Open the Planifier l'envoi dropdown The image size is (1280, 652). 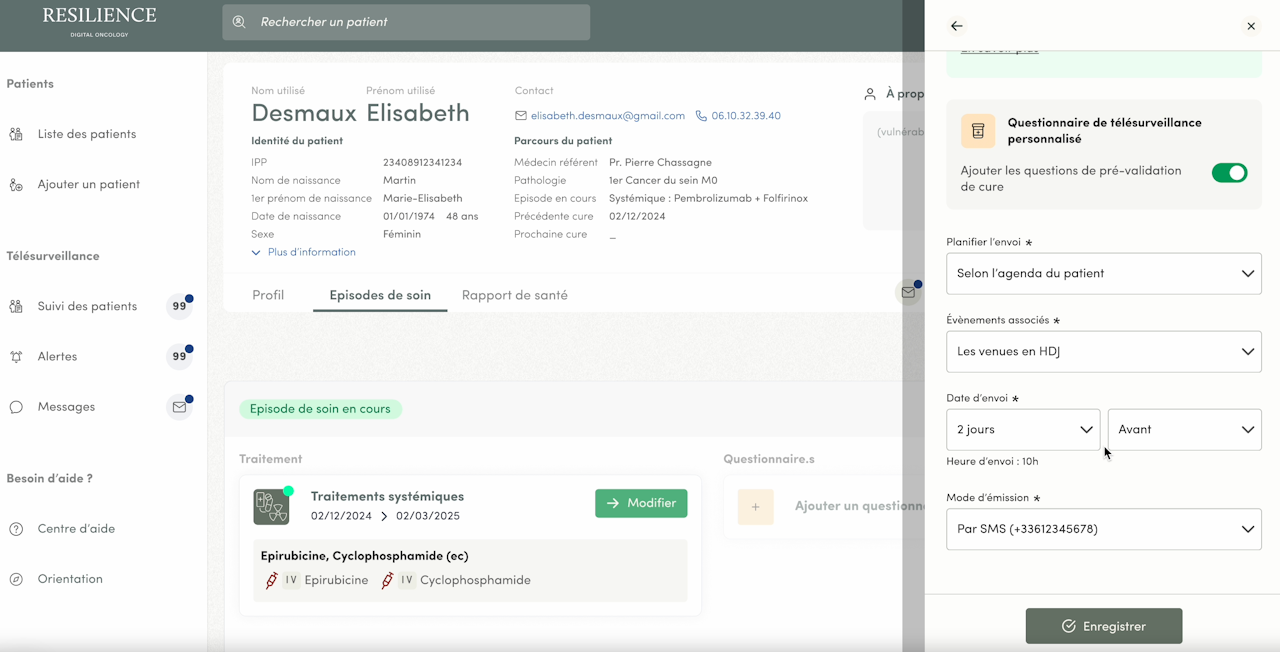point(1103,273)
